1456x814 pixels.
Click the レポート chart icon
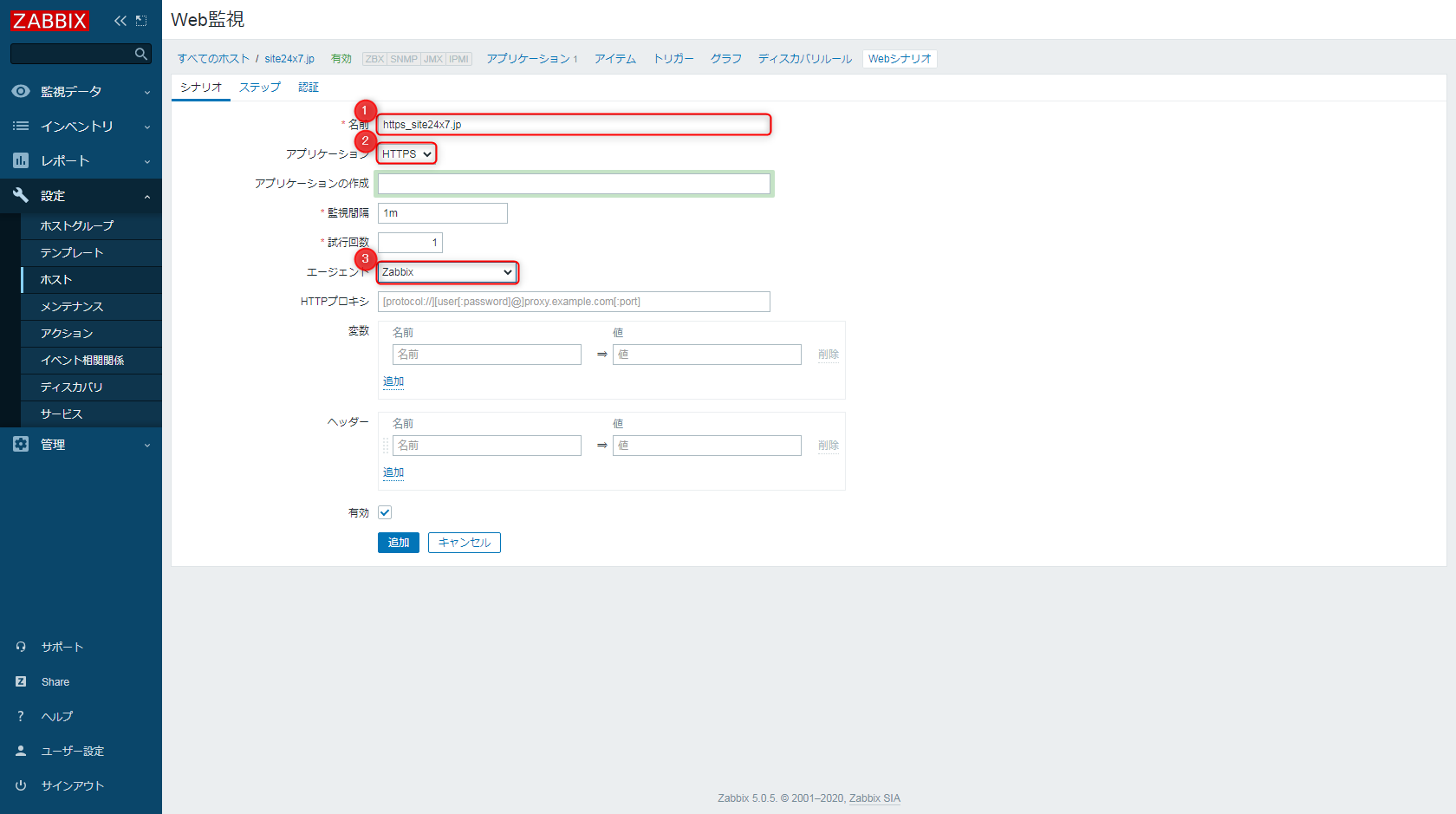21,160
